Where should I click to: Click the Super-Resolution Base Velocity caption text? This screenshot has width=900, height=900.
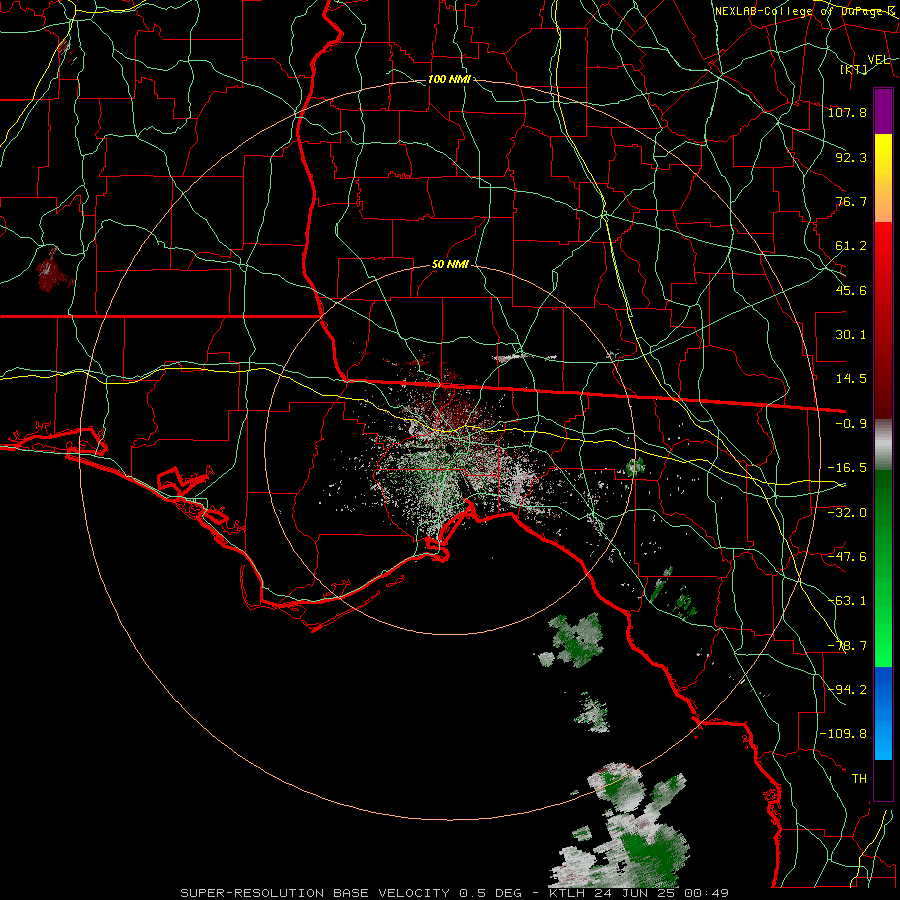point(455,893)
